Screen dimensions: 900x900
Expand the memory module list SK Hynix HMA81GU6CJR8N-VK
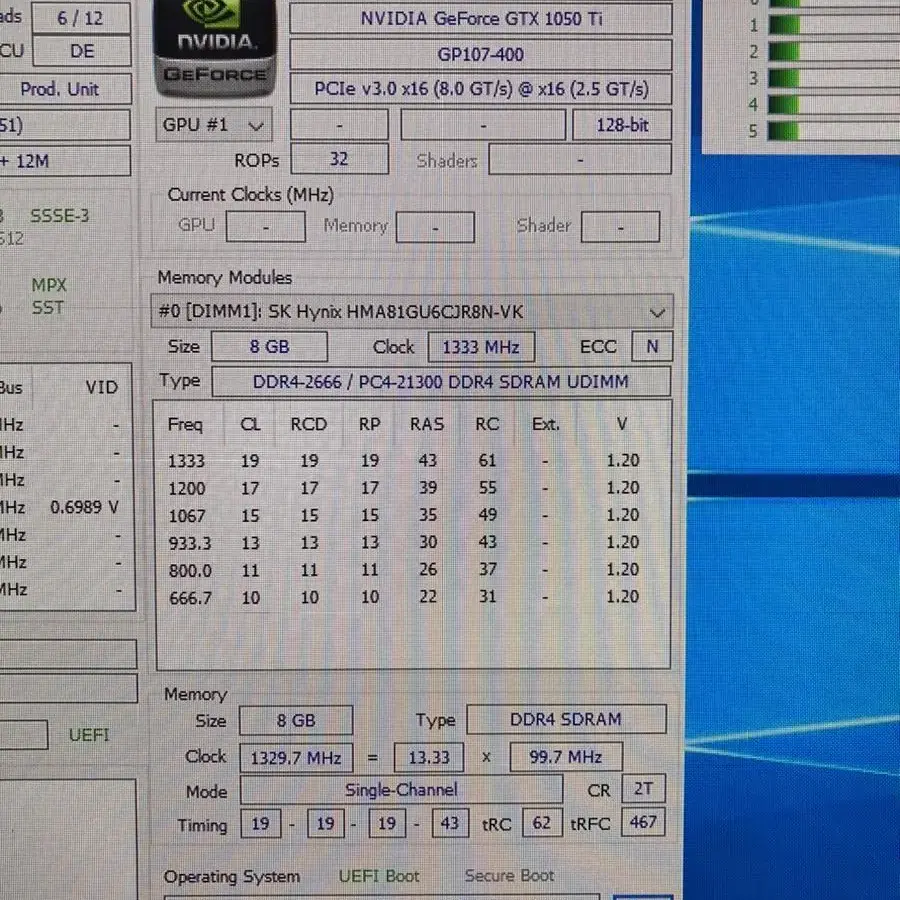tap(412, 312)
